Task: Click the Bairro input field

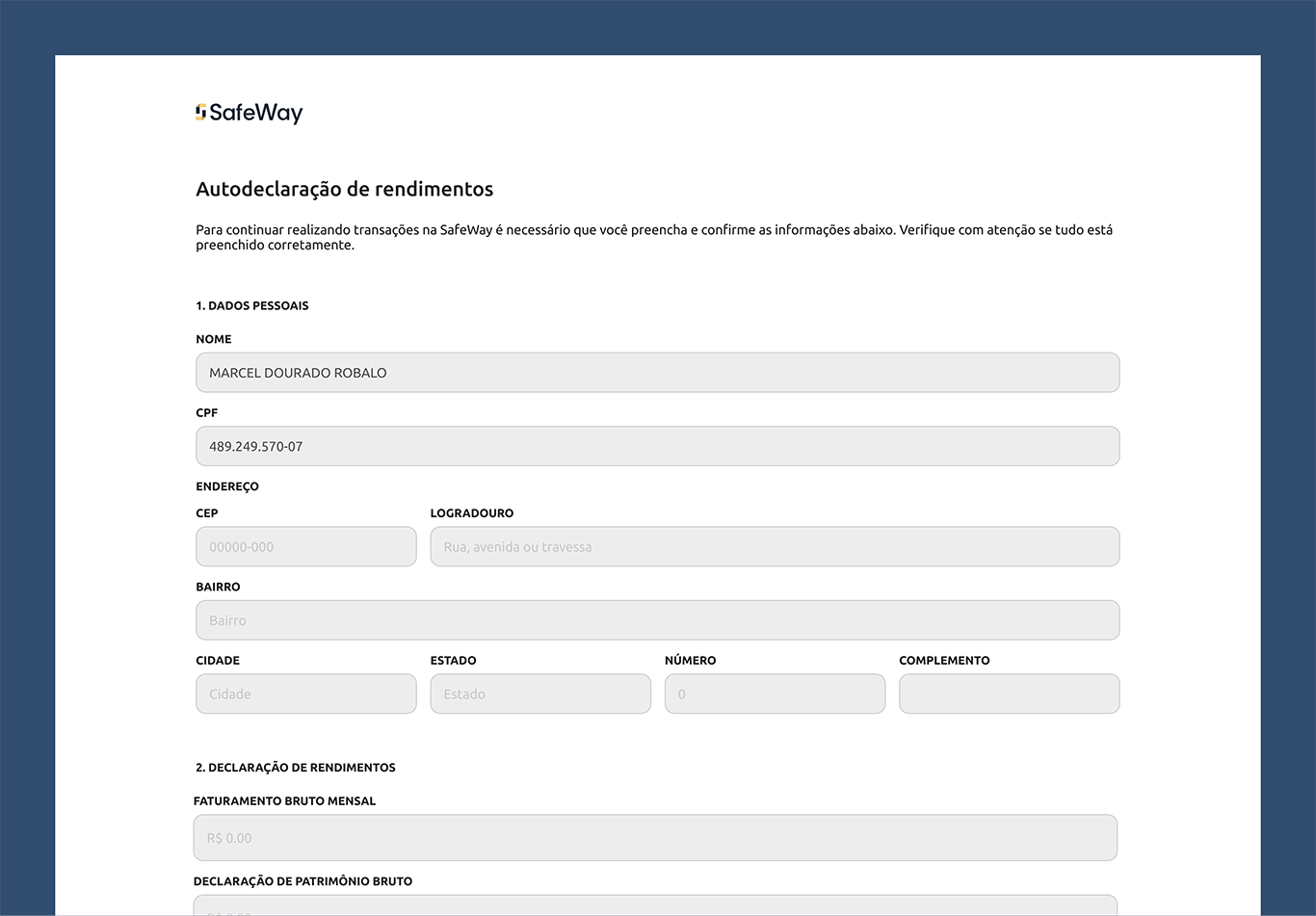Action: [x=657, y=620]
